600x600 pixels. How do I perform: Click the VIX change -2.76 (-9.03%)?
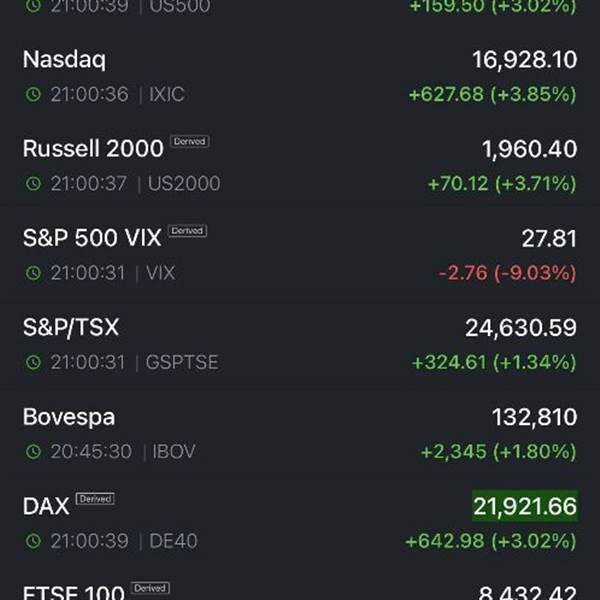pyautogui.click(x=507, y=273)
